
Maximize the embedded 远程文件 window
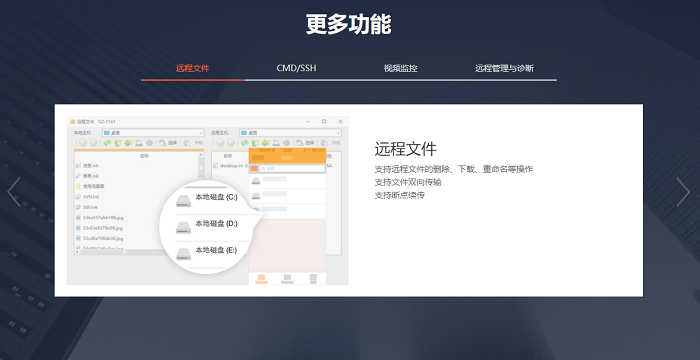324,121
